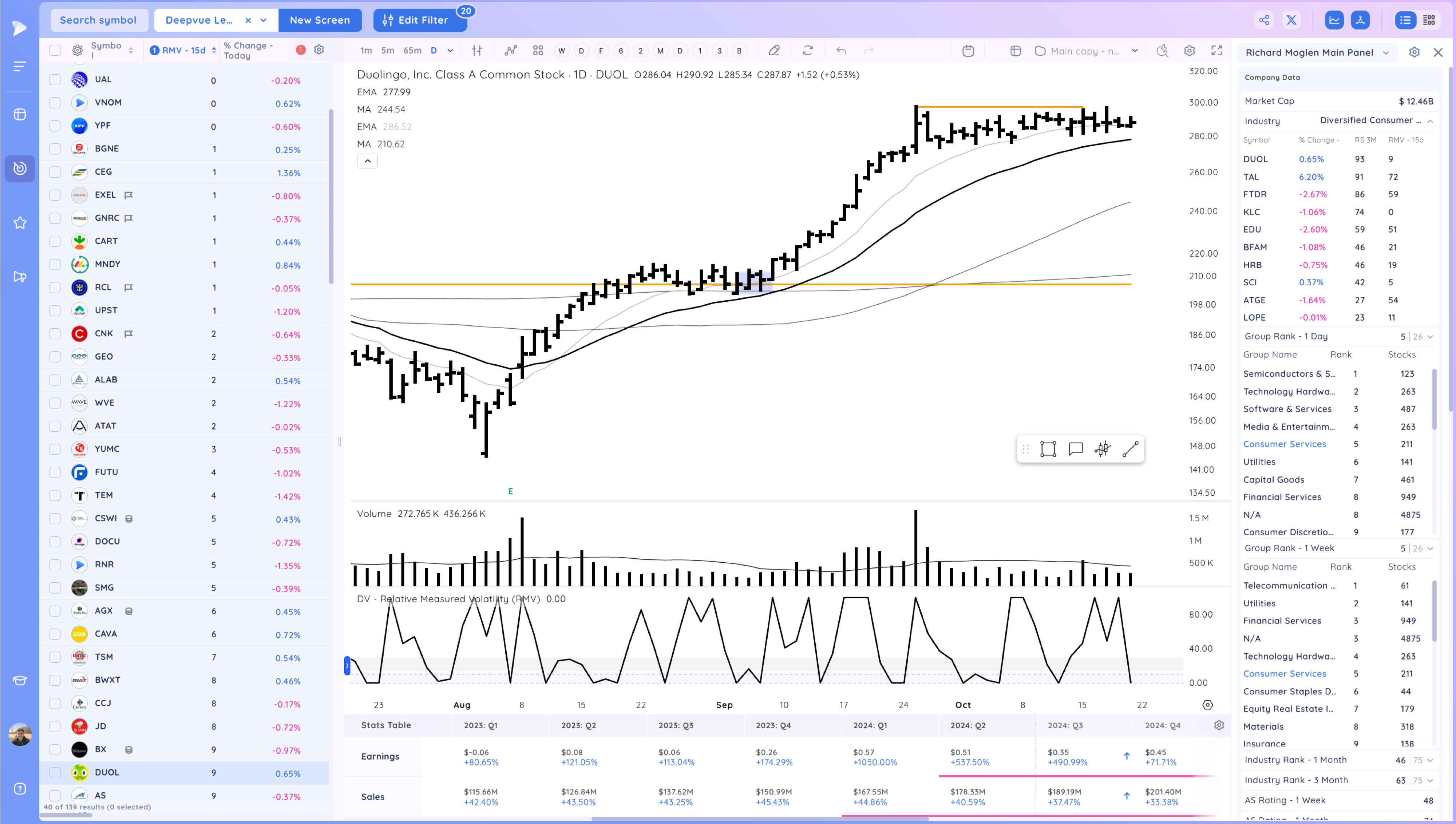
Task: Select the trend line drawing tool
Action: (x=1130, y=449)
